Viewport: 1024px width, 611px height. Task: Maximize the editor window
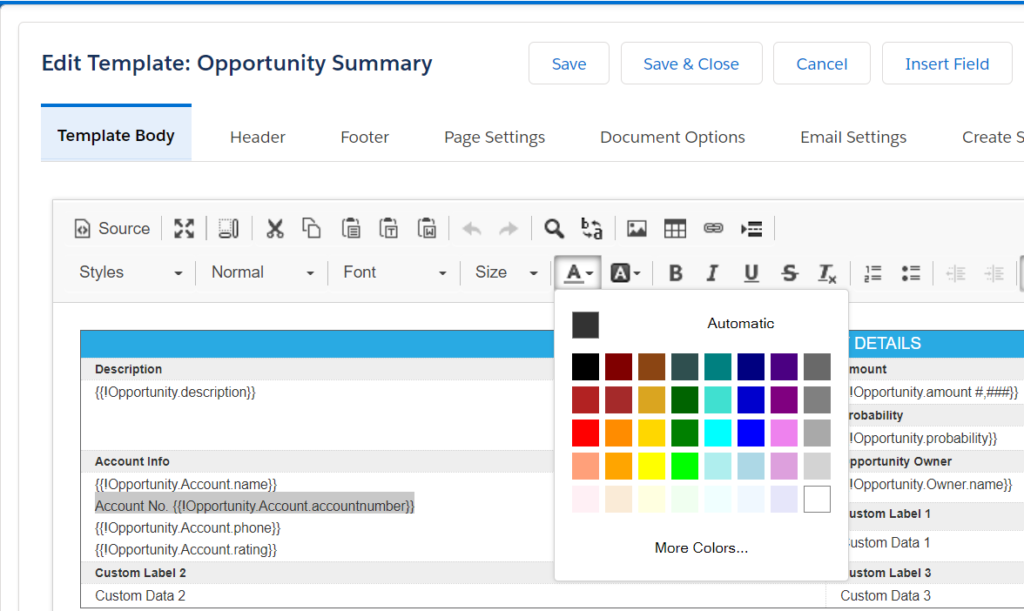pyautogui.click(x=184, y=228)
